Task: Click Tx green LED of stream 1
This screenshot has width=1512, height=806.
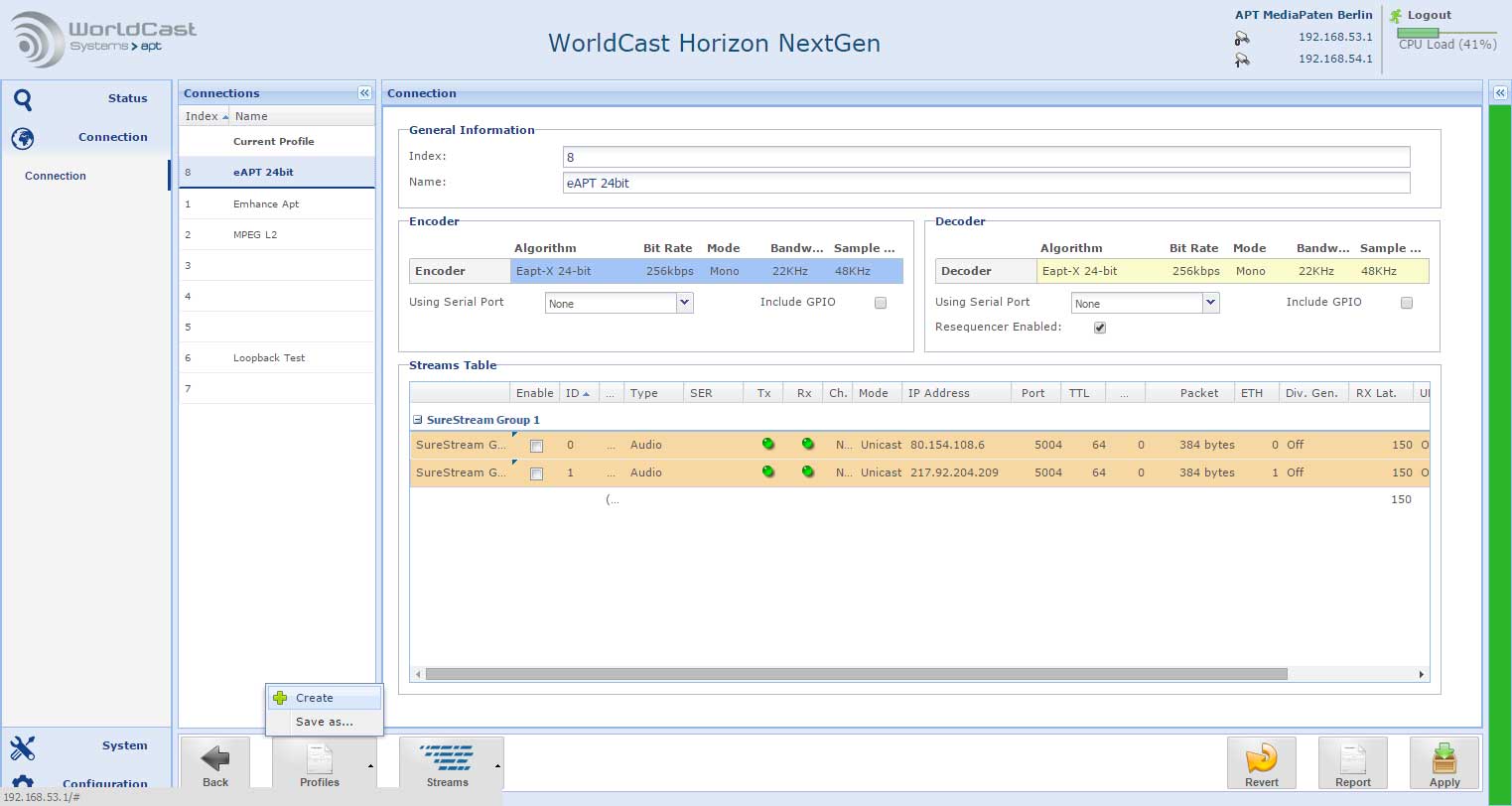Action: (767, 471)
